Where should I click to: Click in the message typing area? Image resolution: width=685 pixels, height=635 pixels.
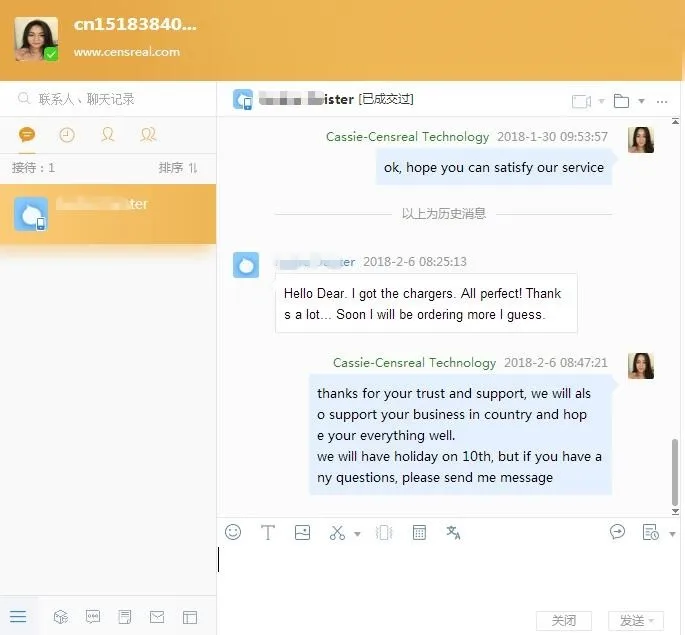tap(448, 574)
